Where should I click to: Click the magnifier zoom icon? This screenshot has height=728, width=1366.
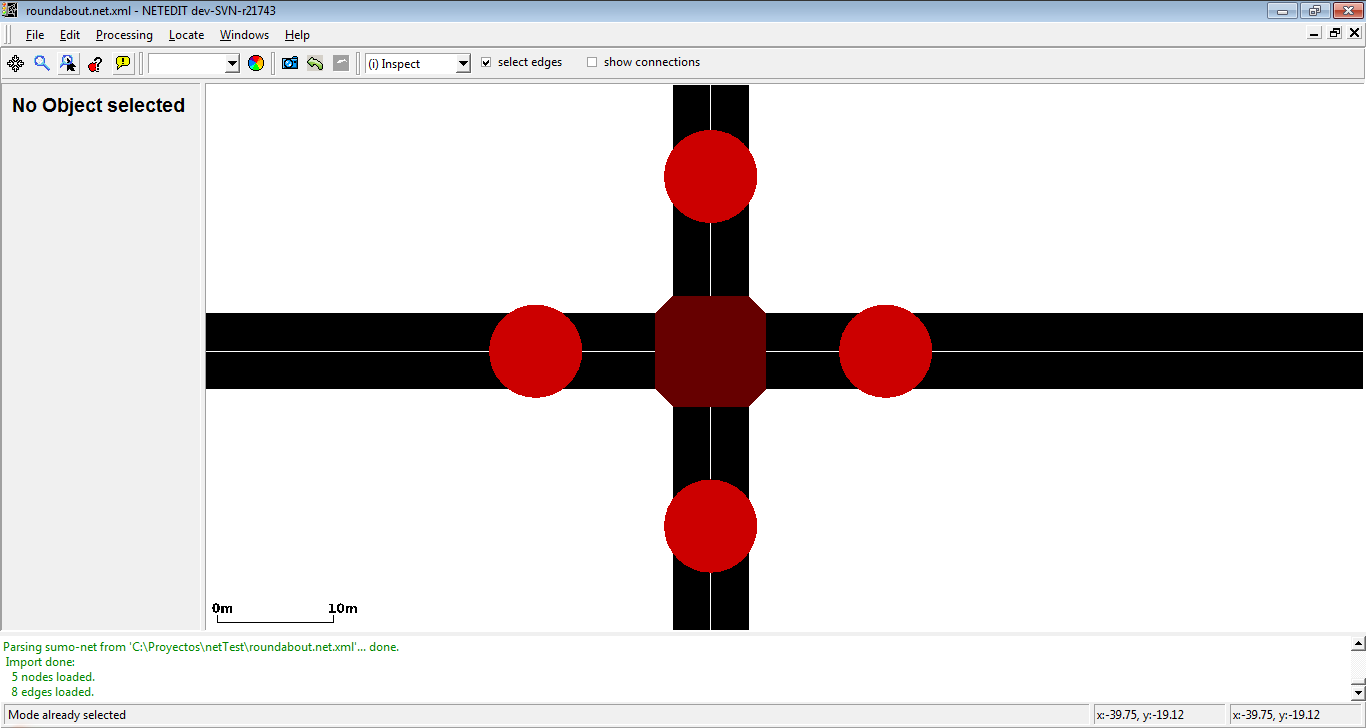point(42,63)
